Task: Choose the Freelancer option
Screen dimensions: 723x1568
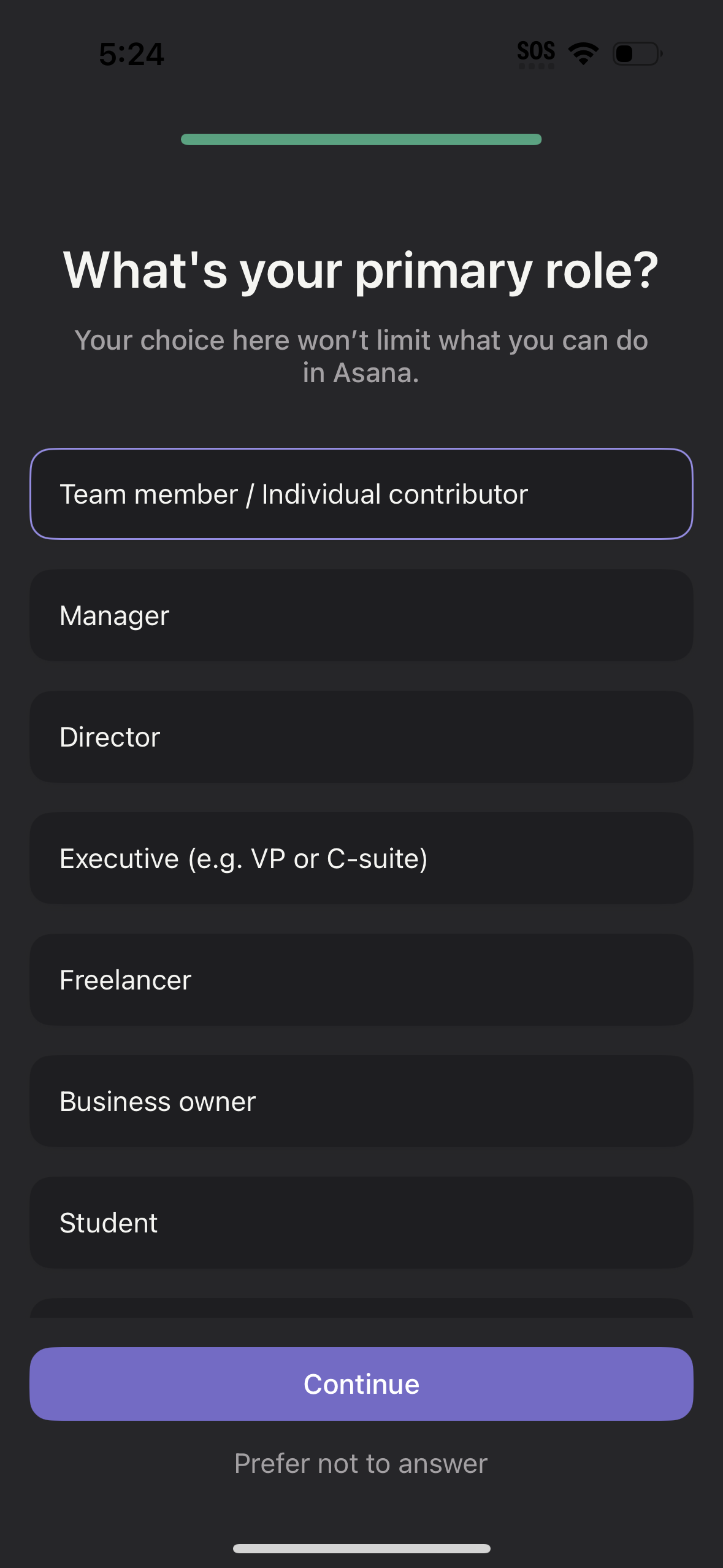Action: click(x=361, y=980)
